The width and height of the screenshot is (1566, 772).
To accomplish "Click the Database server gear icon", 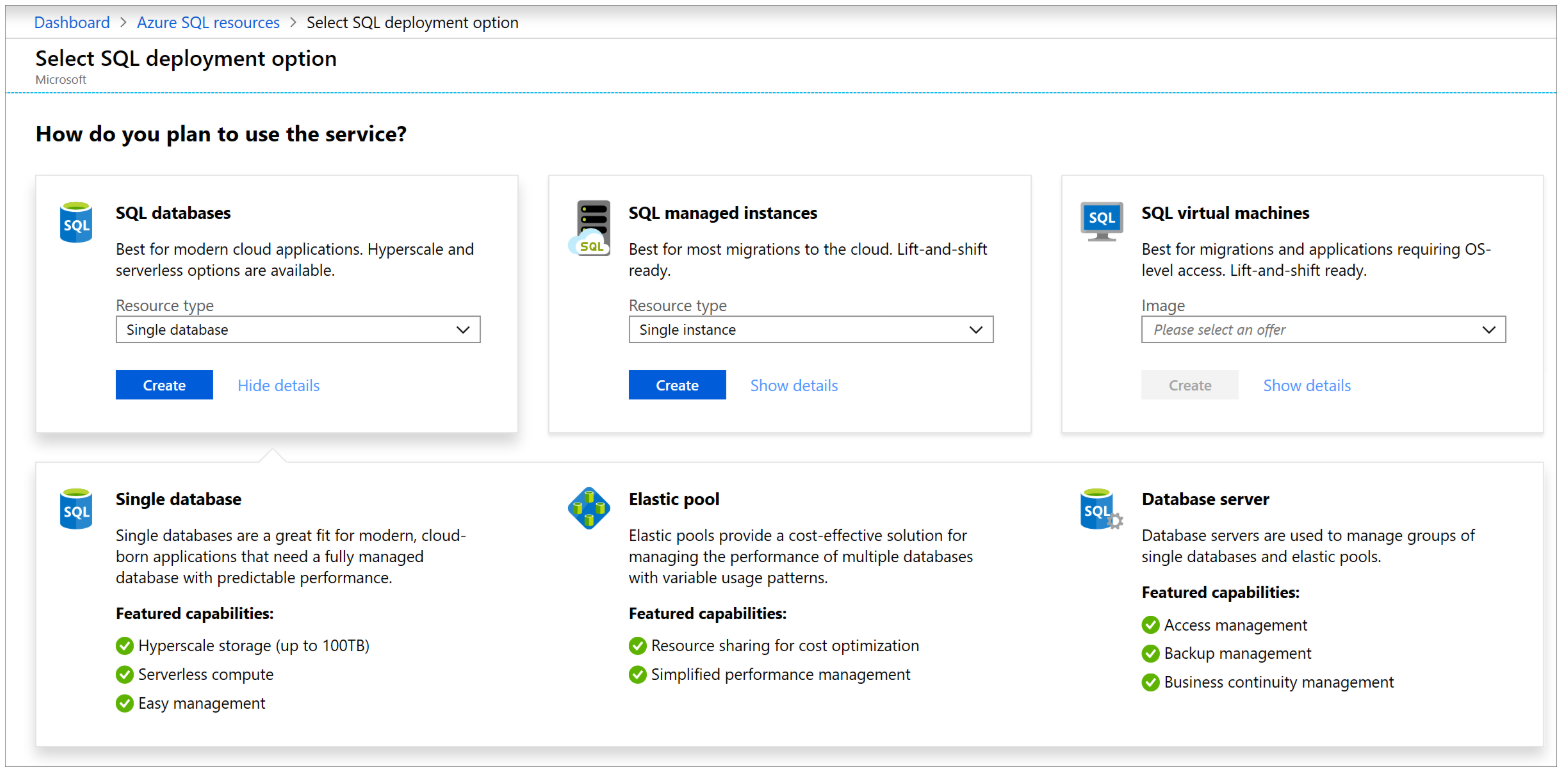I will point(1102,509).
